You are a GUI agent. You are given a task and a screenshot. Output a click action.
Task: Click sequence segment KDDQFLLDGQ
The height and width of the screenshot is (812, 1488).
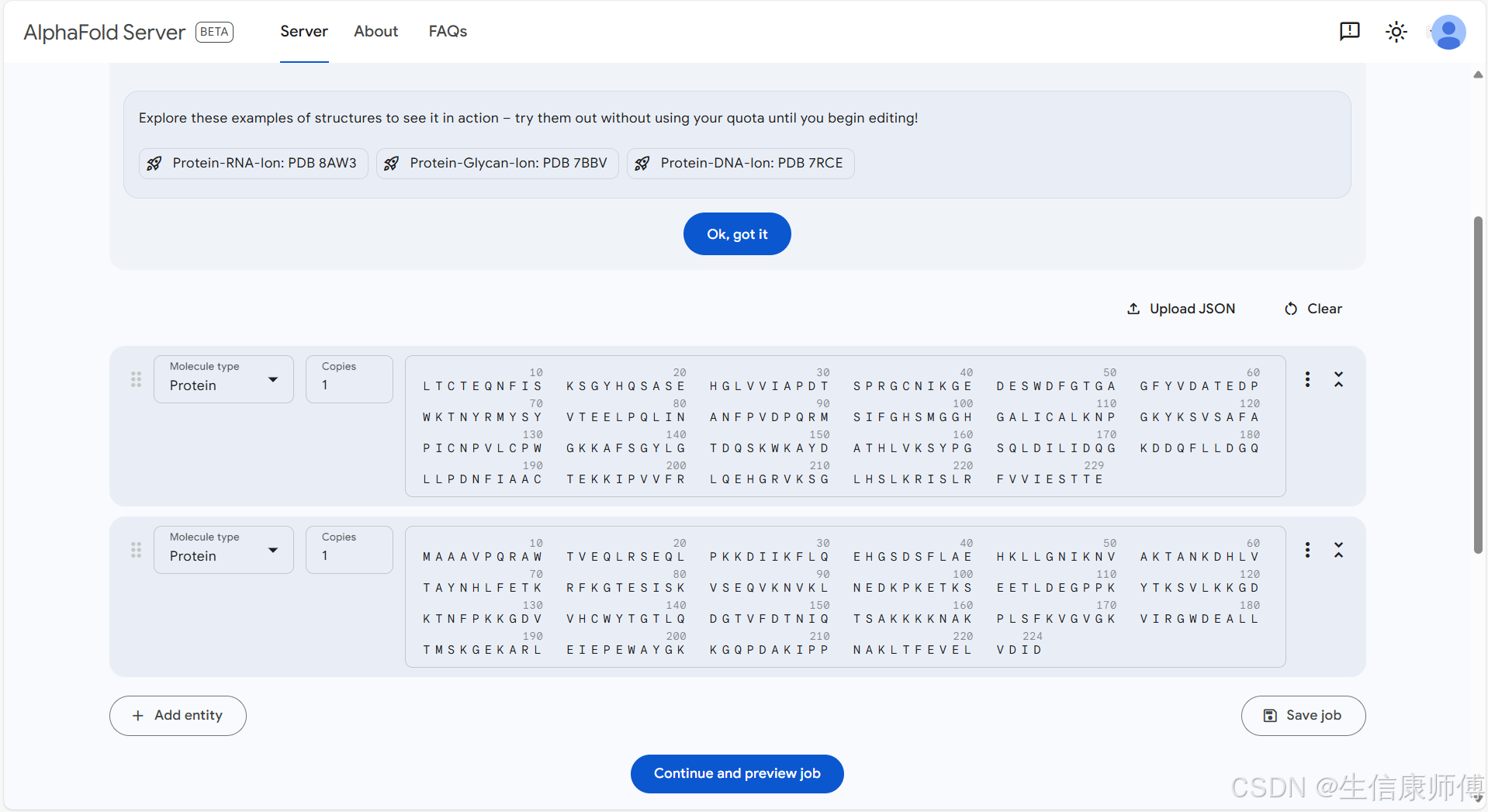click(1199, 448)
